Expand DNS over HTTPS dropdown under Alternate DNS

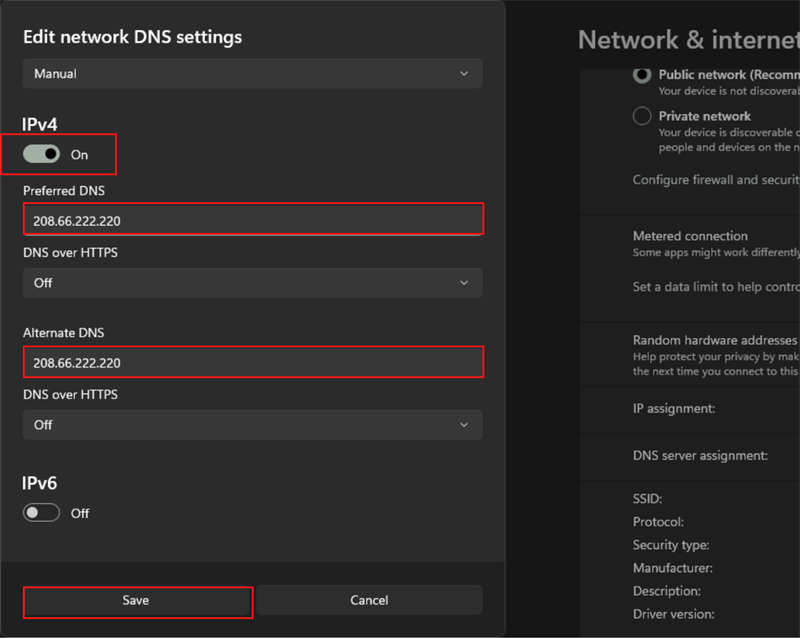252,424
